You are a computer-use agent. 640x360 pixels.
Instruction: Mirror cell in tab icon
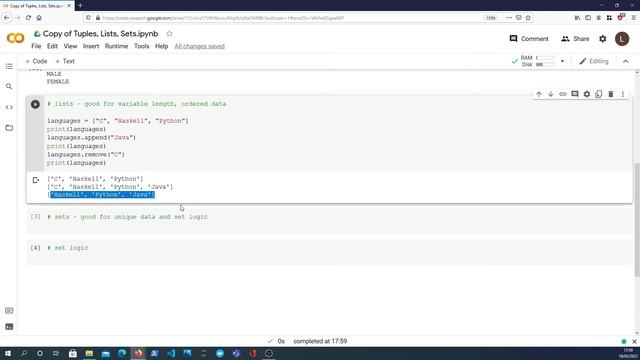[x=598, y=94]
